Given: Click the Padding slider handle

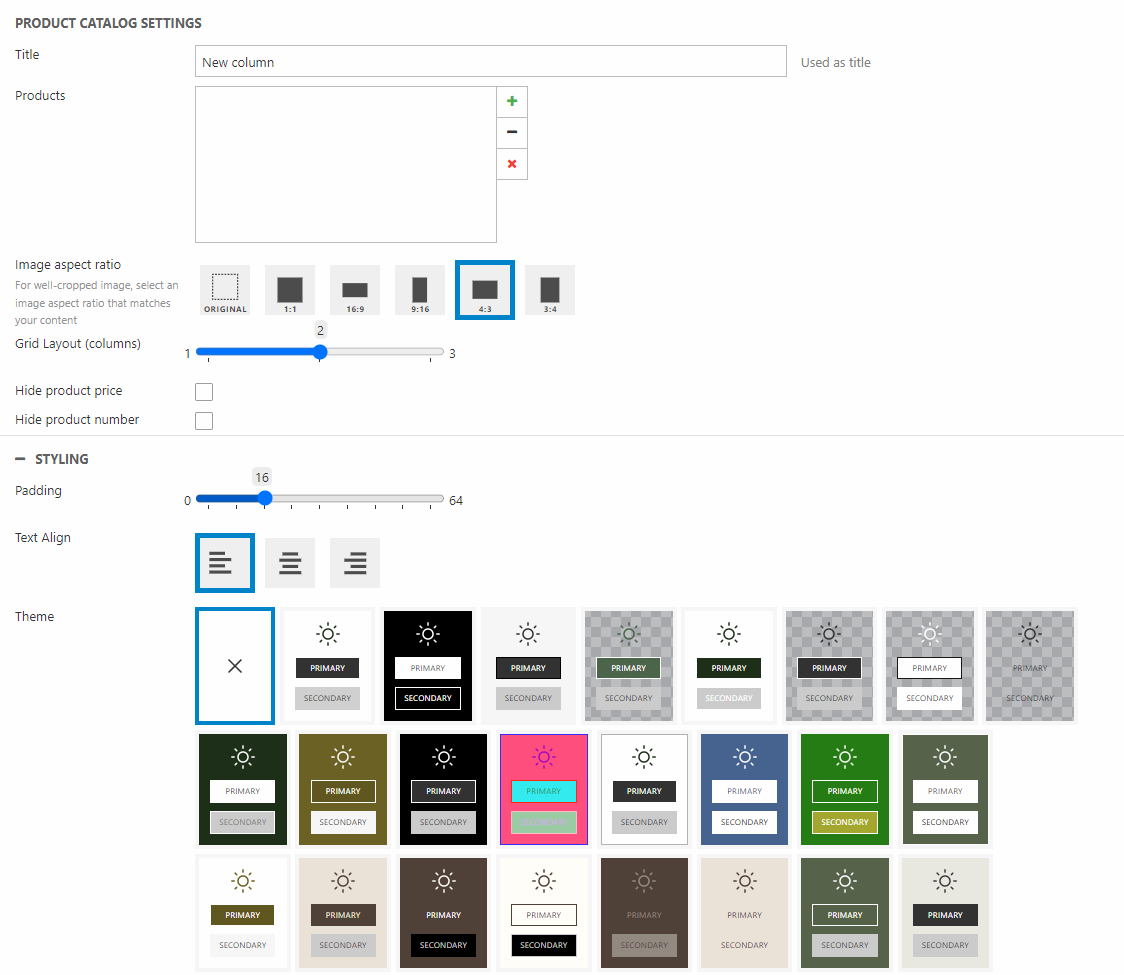Looking at the screenshot, I should [264, 499].
